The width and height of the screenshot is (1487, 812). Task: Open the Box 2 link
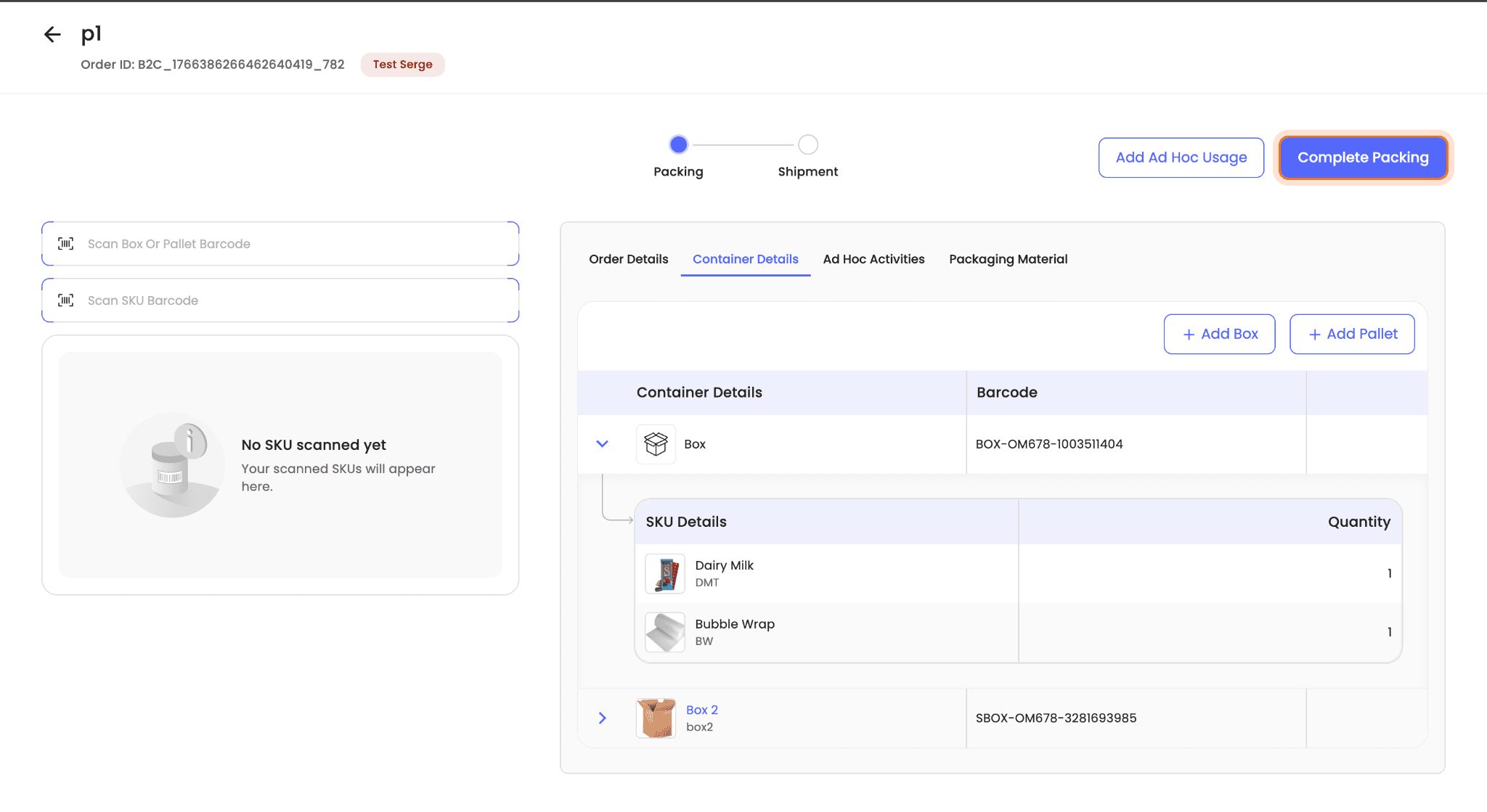[x=701, y=710]
